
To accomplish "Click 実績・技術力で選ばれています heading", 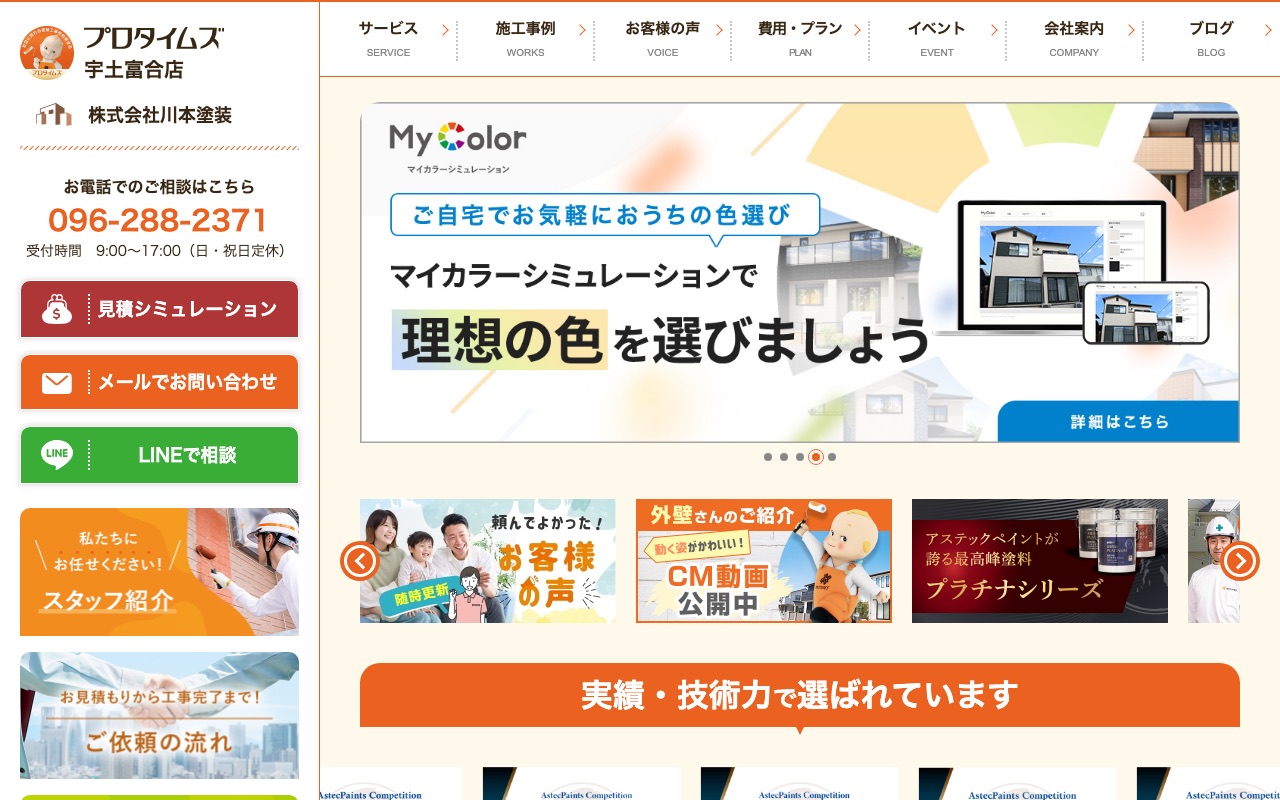I will pos(800,694).
